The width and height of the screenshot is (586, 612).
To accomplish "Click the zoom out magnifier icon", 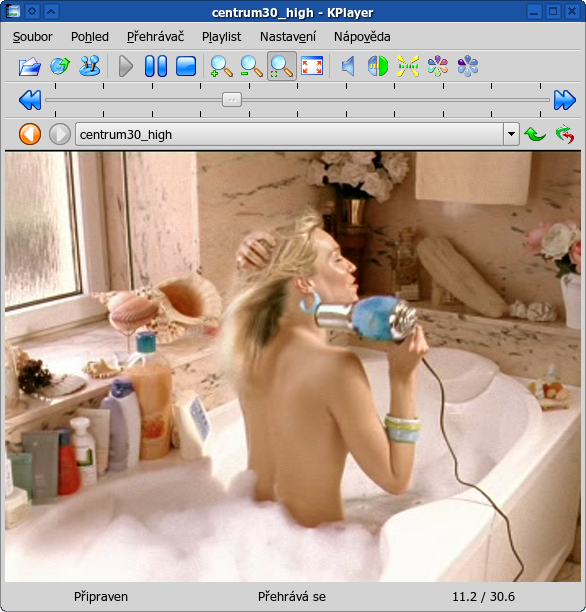I will pyautogui.click(x=251, y=66).
